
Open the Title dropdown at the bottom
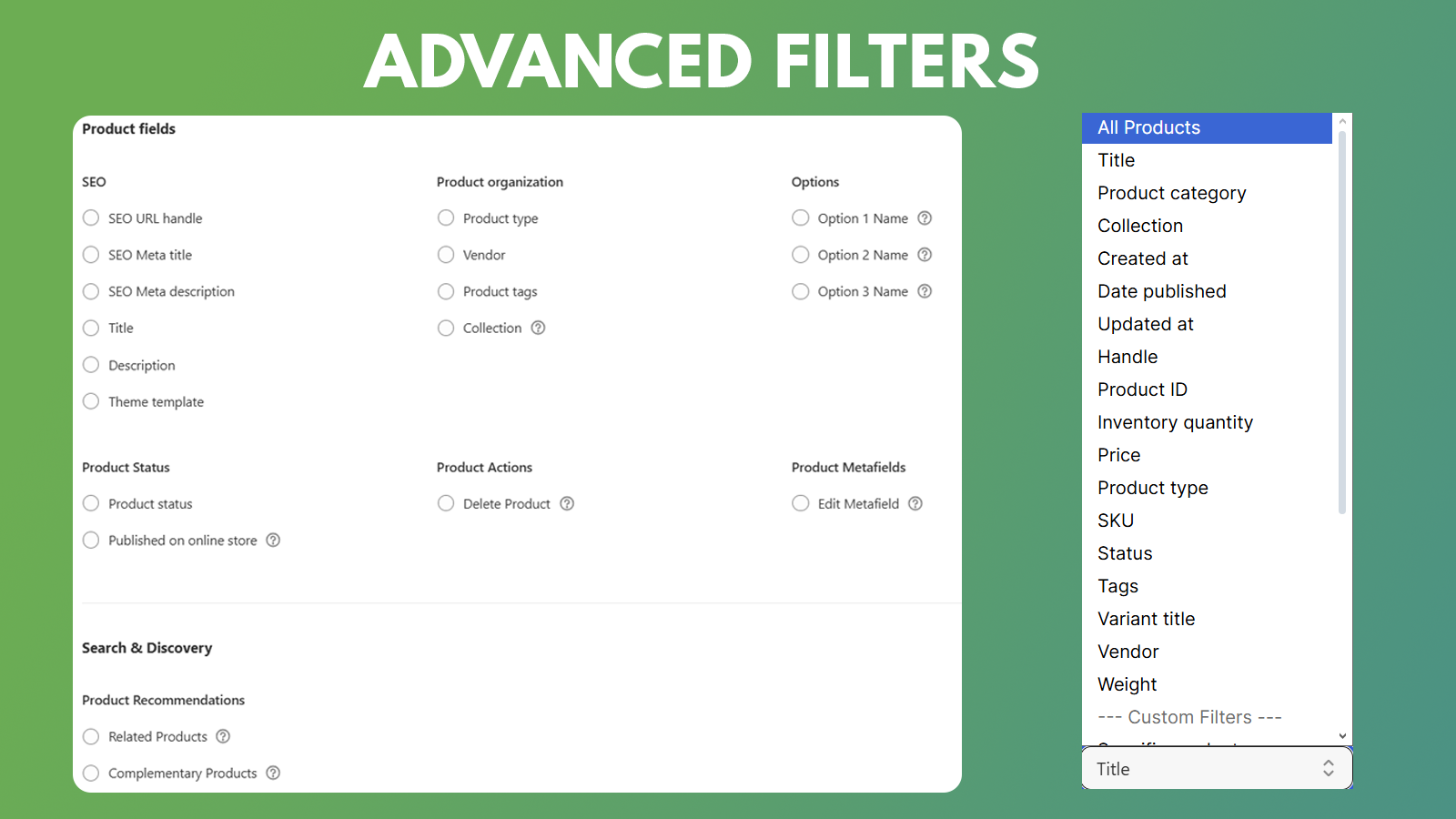(1217, 768)
